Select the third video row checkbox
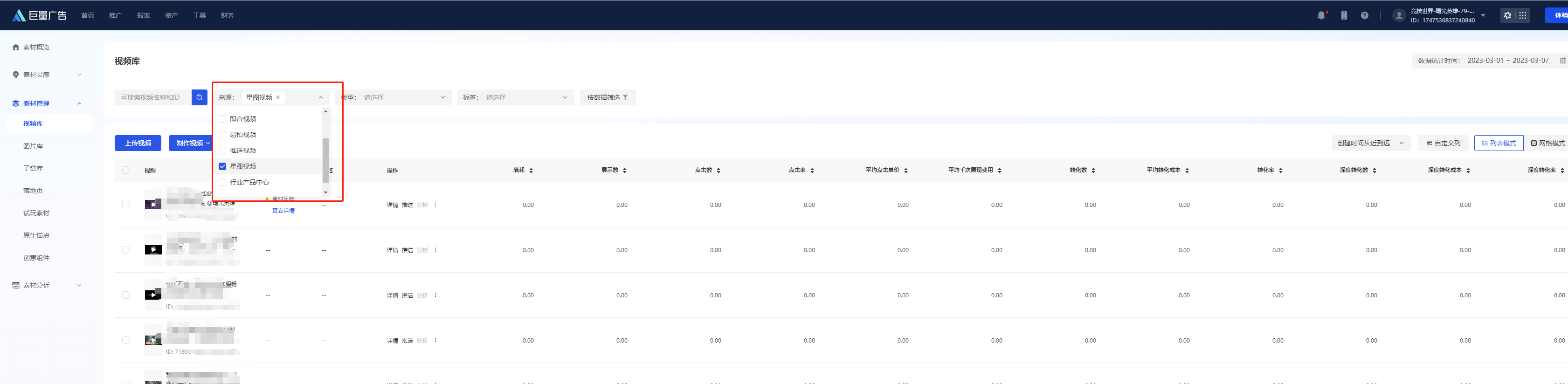 (126, 295)
